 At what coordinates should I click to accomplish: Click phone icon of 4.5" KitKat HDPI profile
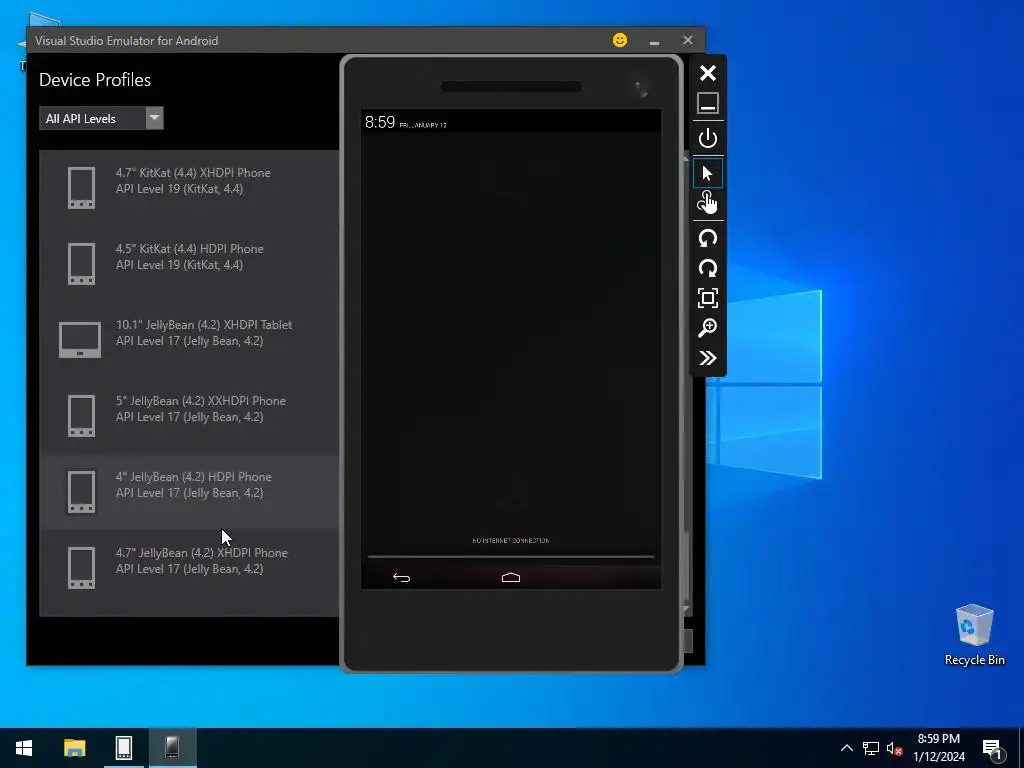click(82, 264)
